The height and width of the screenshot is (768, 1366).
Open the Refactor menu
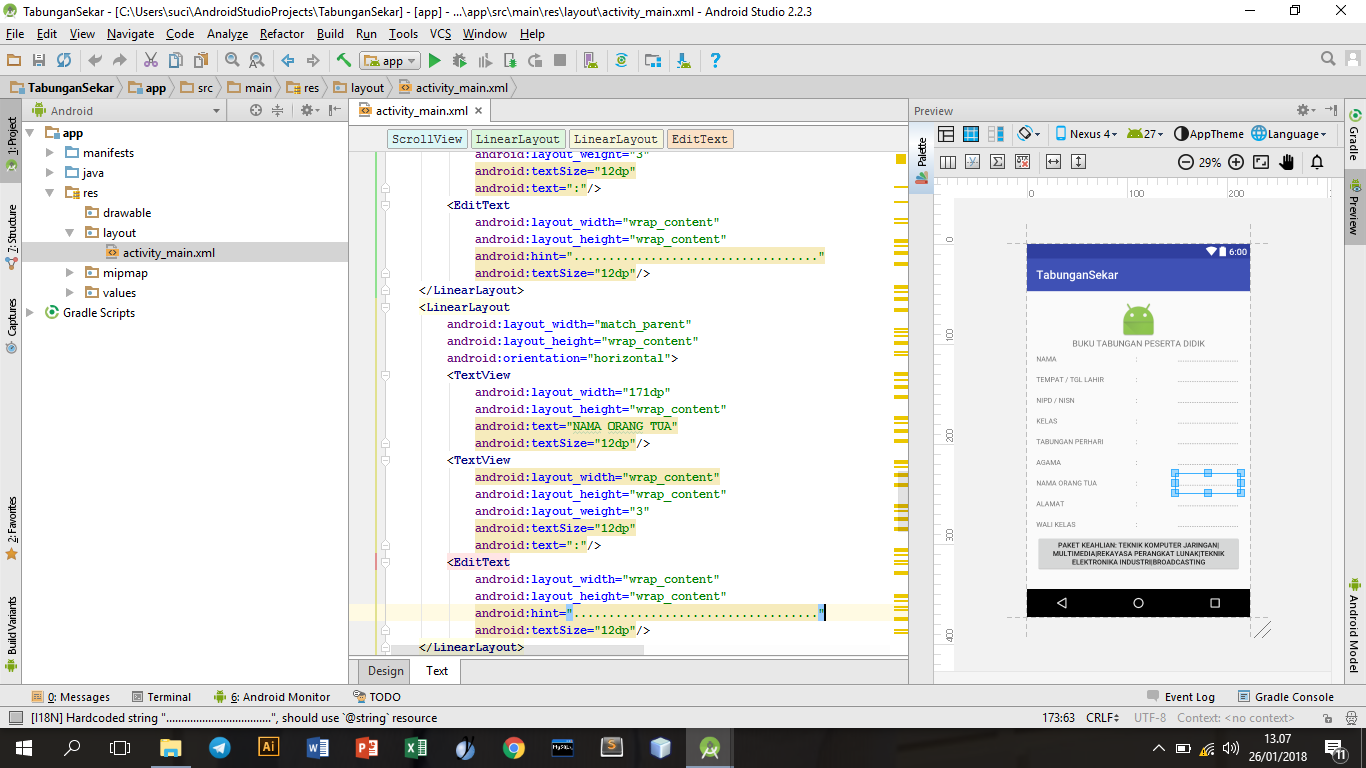point(281,34)
